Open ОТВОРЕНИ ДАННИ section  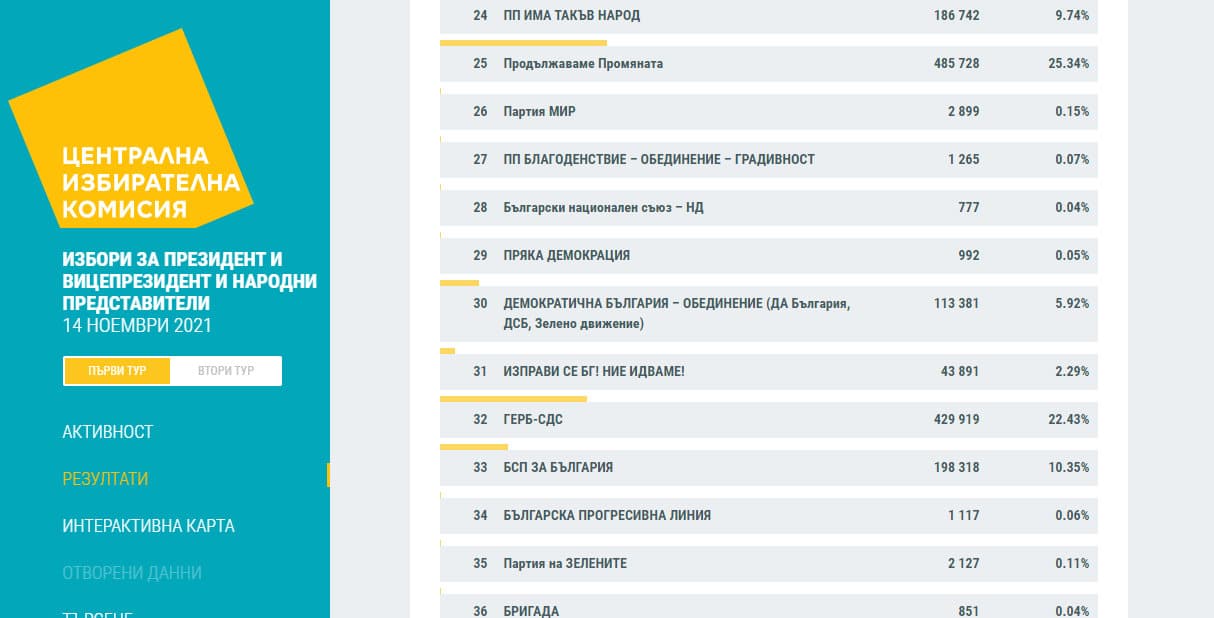(x=132, y=573)
